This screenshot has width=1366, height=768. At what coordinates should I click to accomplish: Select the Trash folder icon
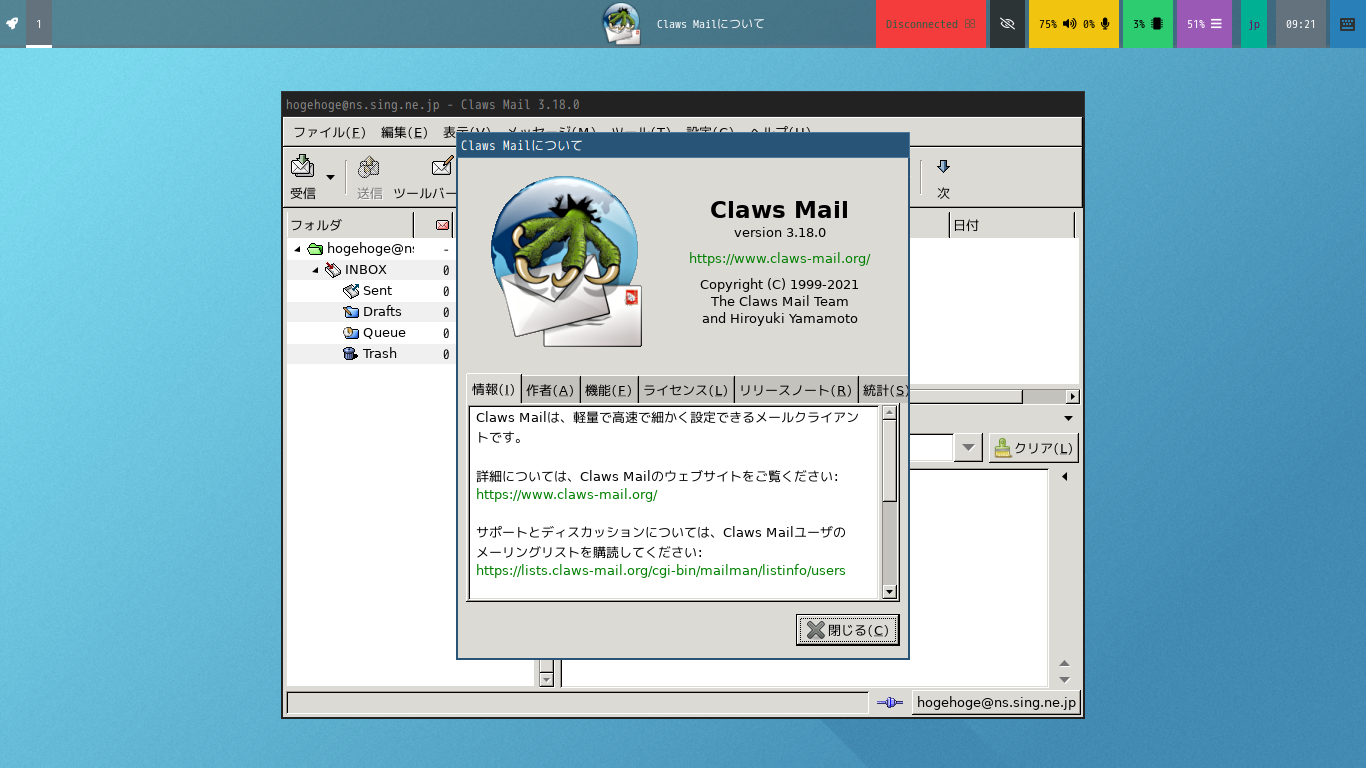351,354
